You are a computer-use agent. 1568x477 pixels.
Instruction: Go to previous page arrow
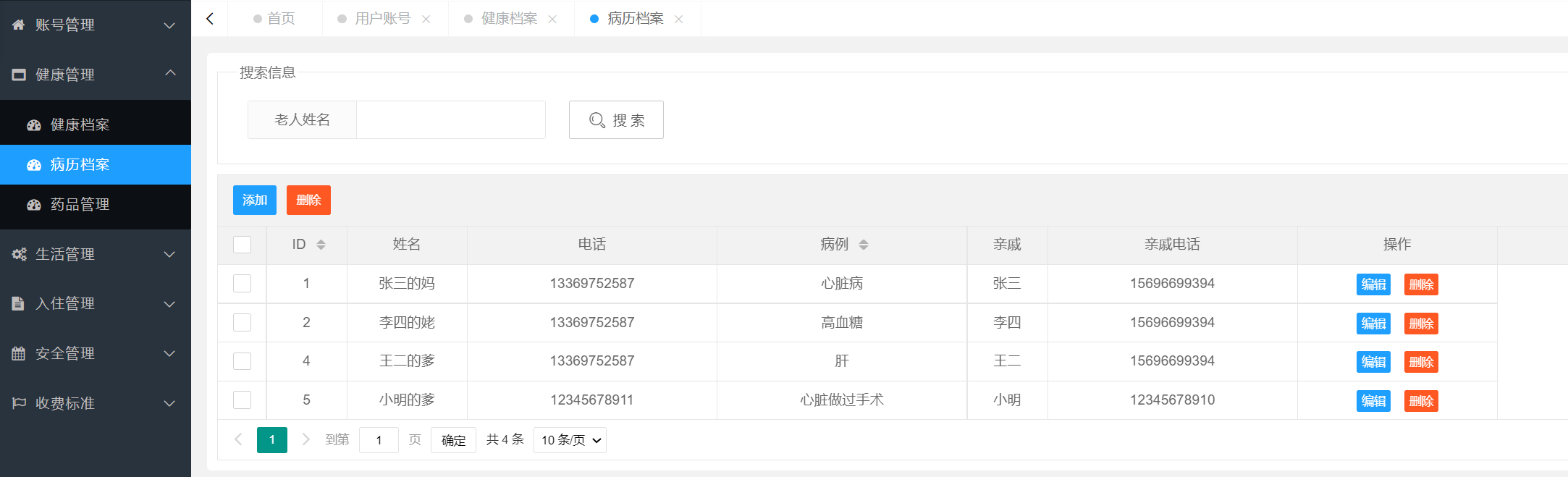click(x=238, y=439)
